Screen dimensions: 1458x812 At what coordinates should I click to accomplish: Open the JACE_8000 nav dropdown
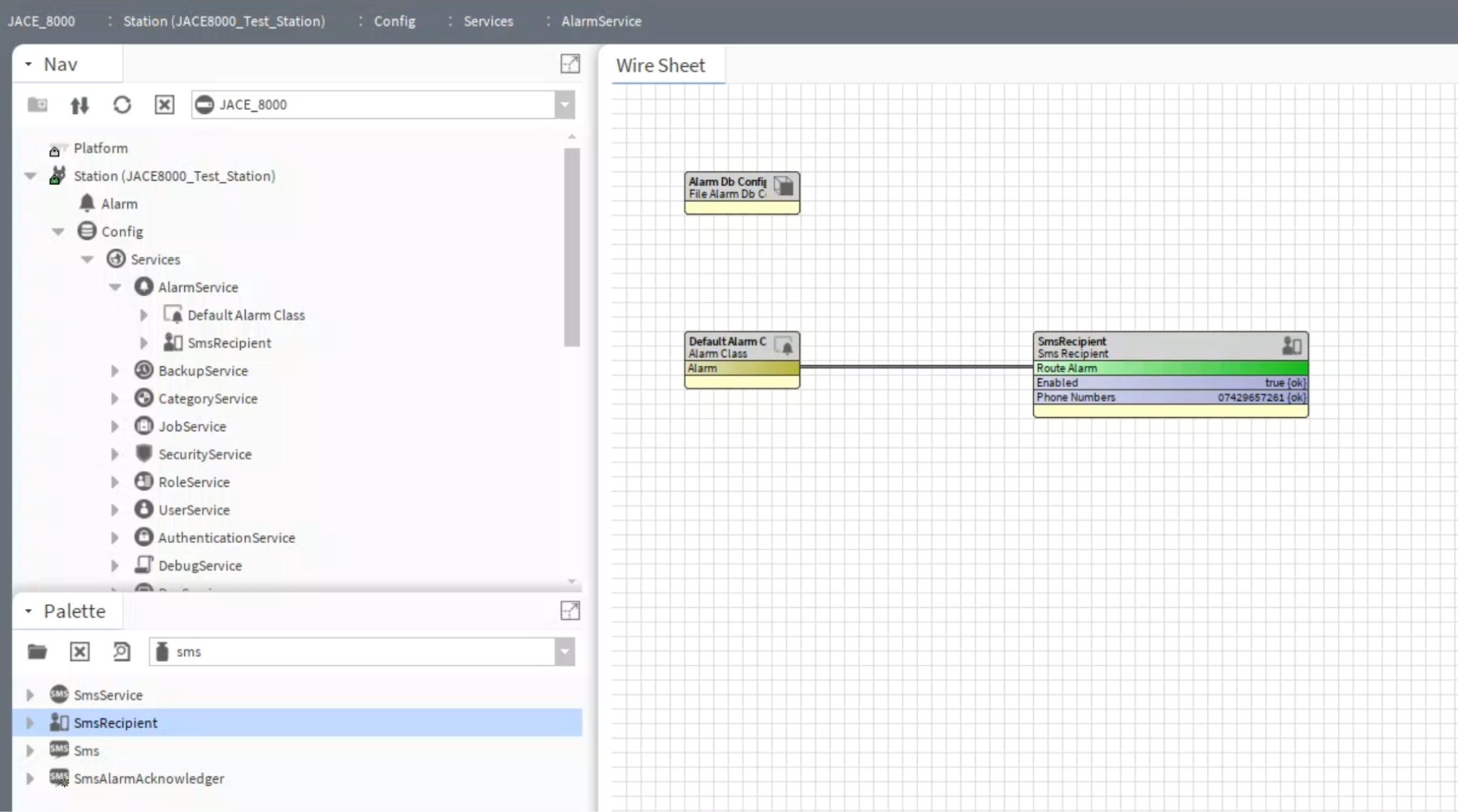click(x=565, y=105)
